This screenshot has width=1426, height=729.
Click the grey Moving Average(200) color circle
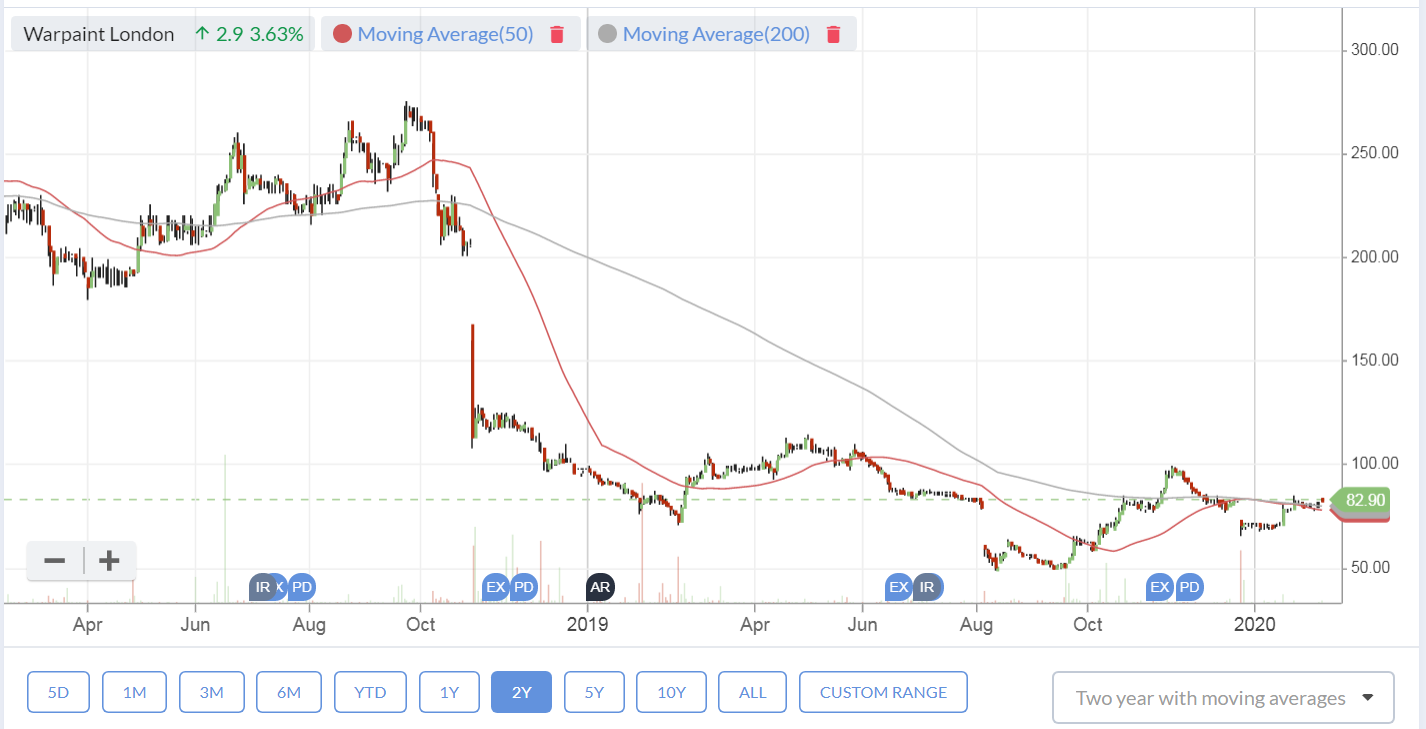[607, 34]
